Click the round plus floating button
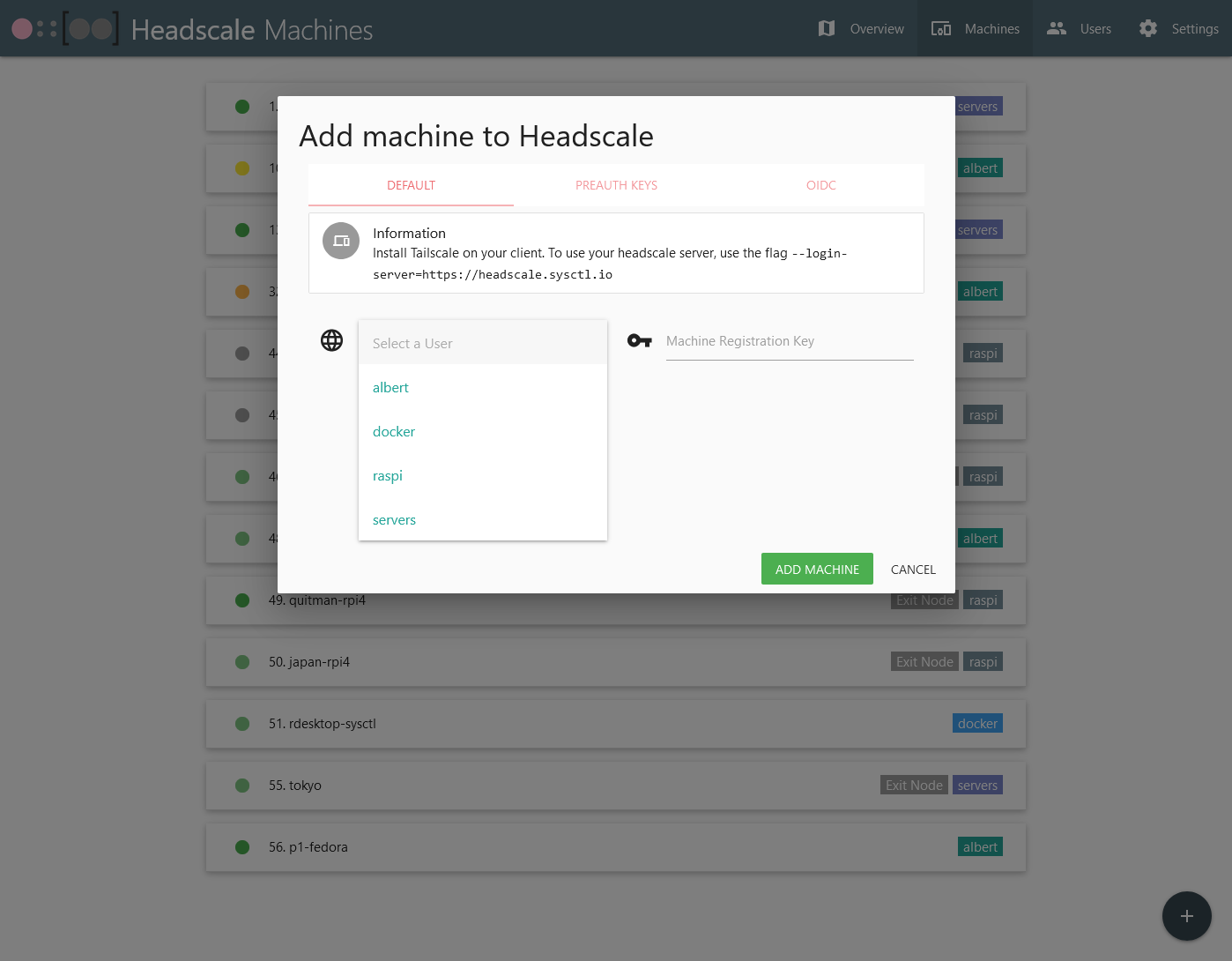 pos(1186,916)
